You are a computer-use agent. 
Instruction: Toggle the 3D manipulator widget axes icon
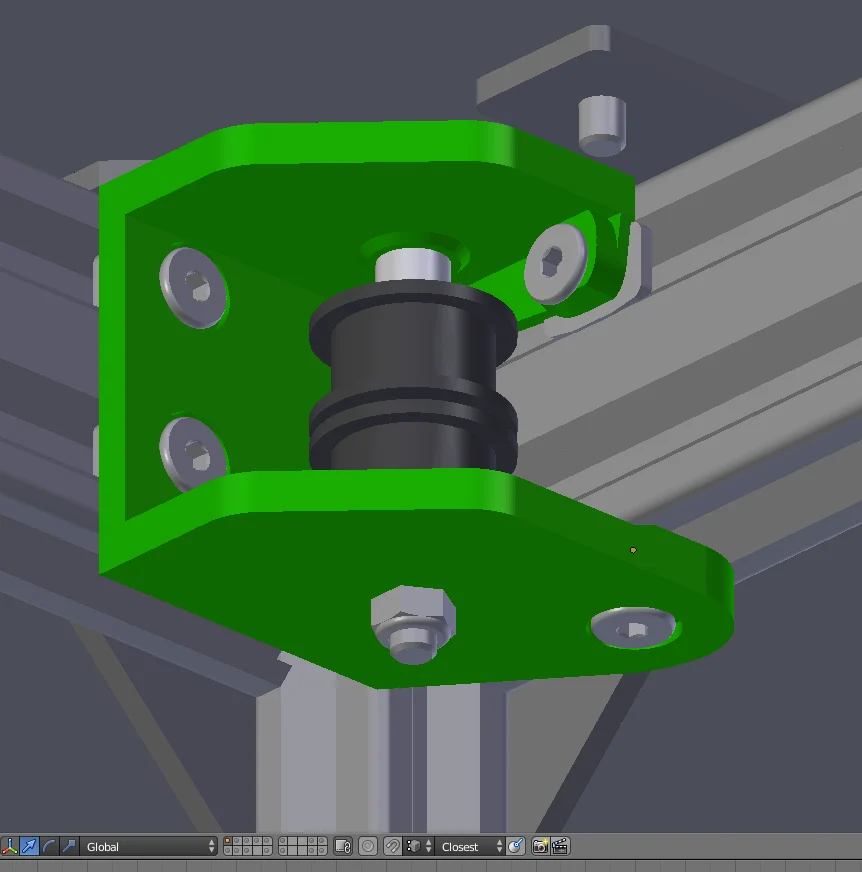click(x=9, y=846)
